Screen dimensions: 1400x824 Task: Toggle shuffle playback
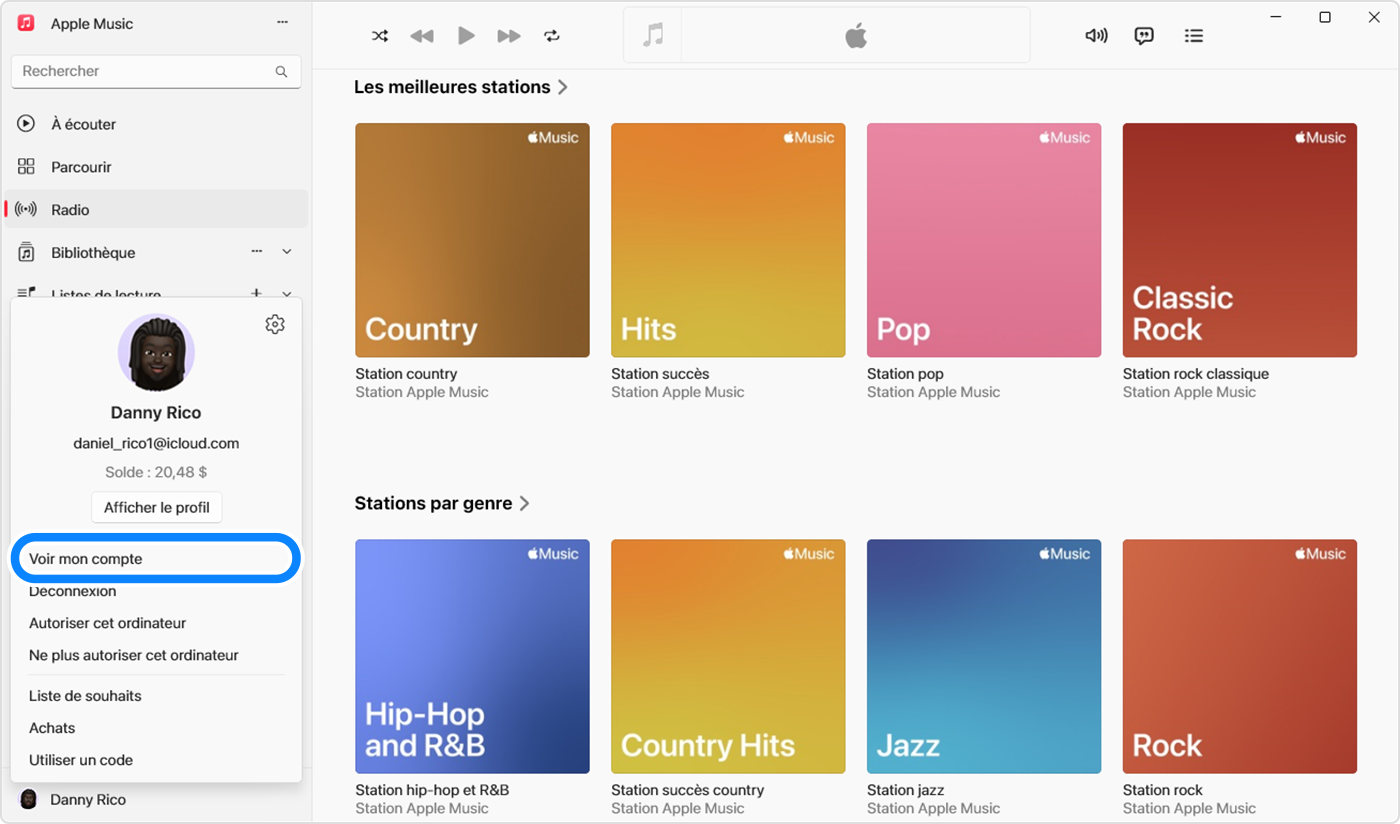(x=380, y=36)
